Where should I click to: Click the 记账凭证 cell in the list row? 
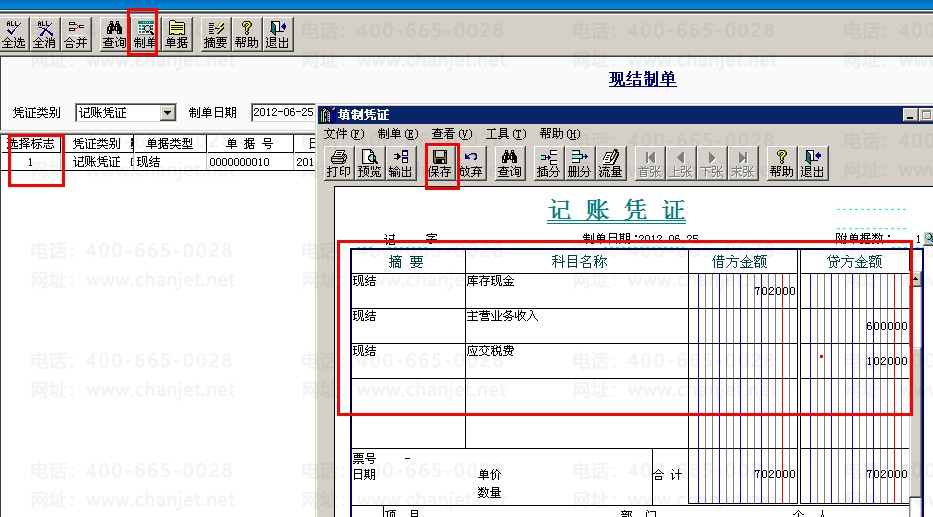pos(96,162)
